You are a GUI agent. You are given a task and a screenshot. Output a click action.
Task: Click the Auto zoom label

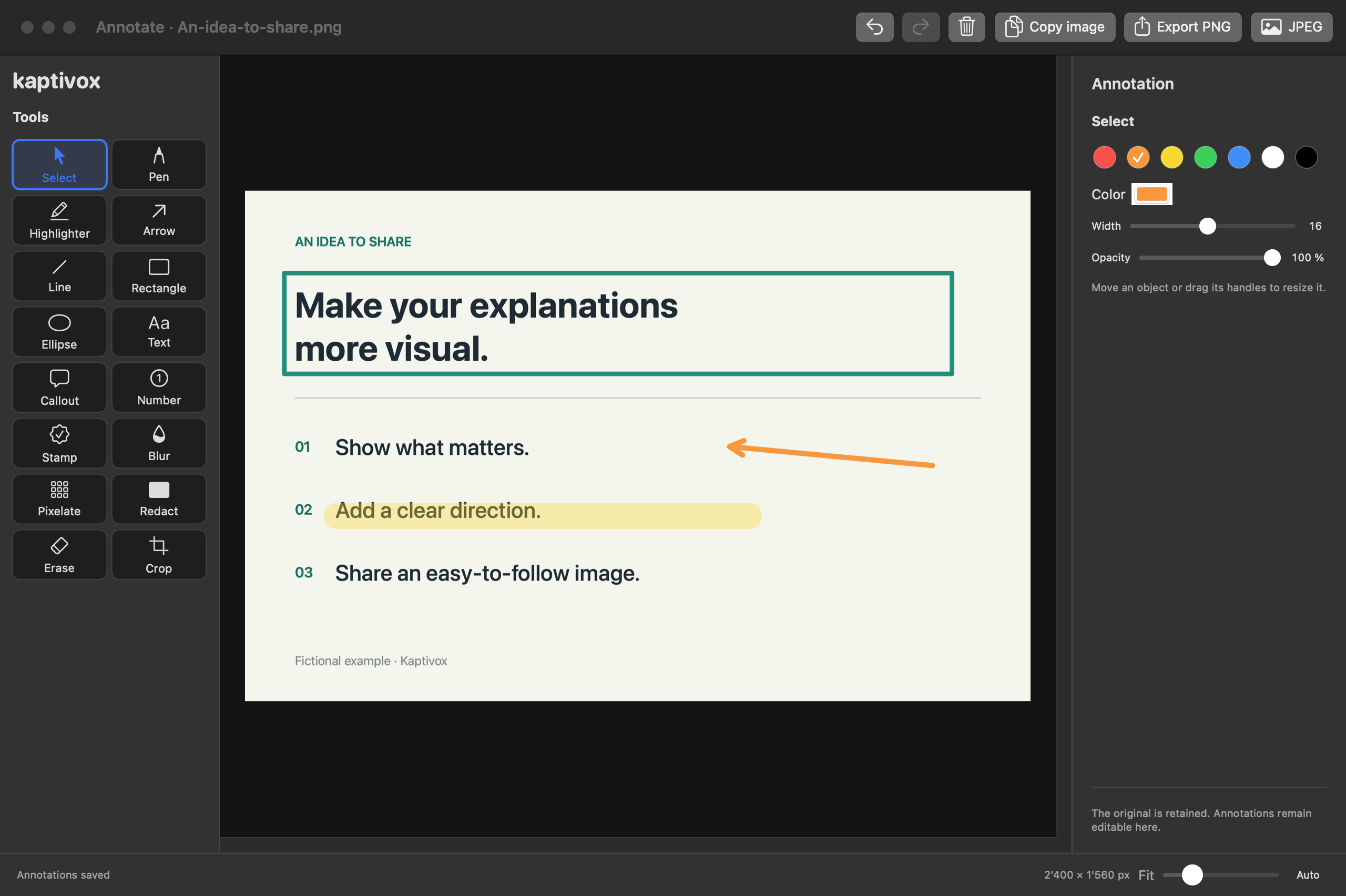[x=1308, y=875]
